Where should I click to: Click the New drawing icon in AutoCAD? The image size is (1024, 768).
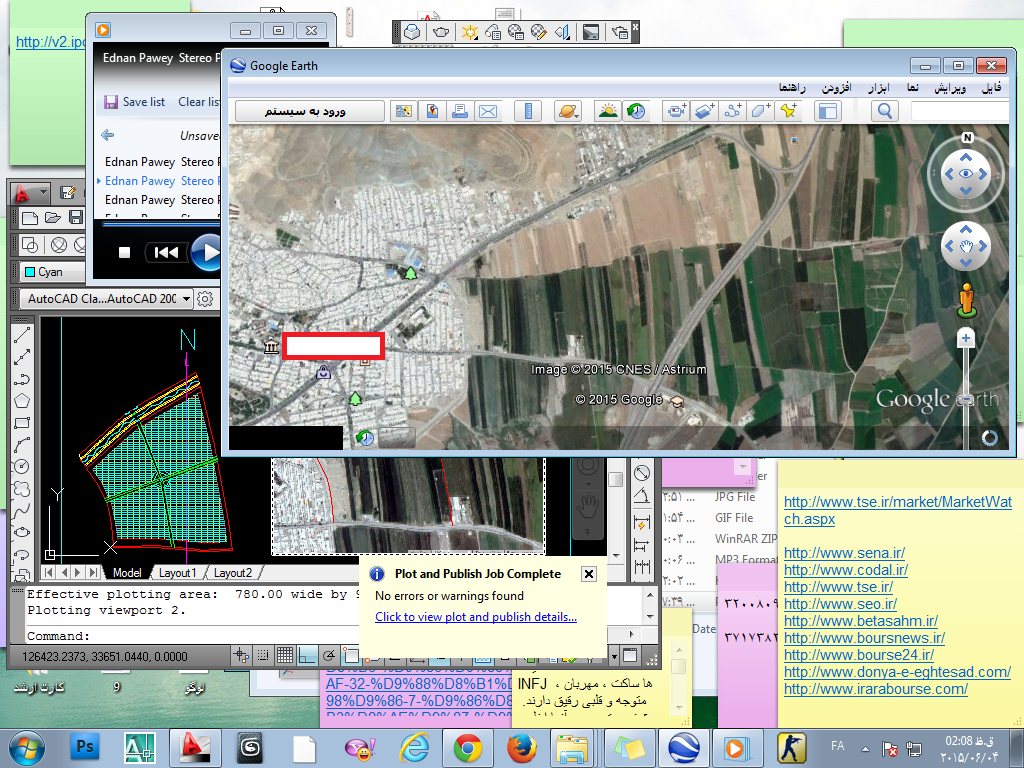pos(30,217)
